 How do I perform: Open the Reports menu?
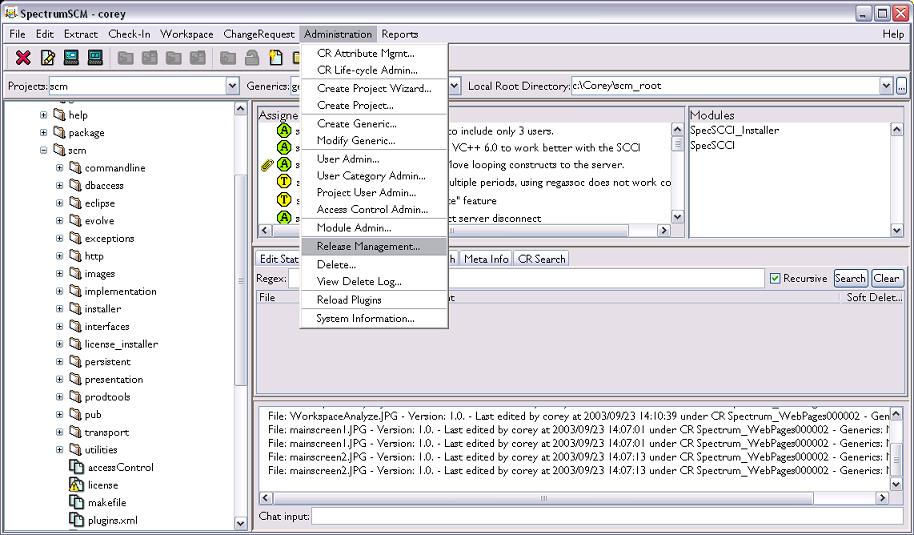[x=400, y=34]
